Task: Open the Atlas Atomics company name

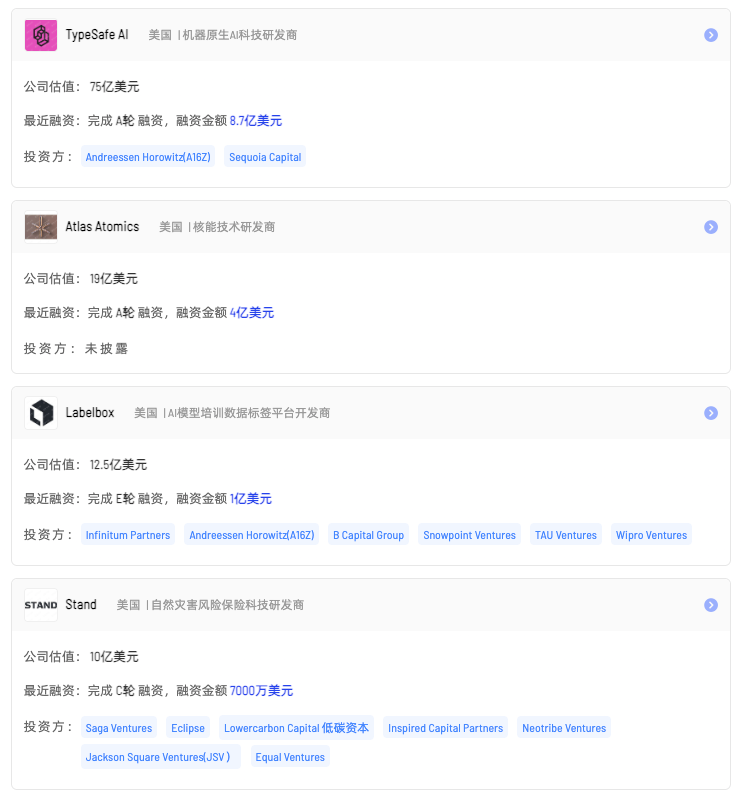Action: tap(102, 227)
